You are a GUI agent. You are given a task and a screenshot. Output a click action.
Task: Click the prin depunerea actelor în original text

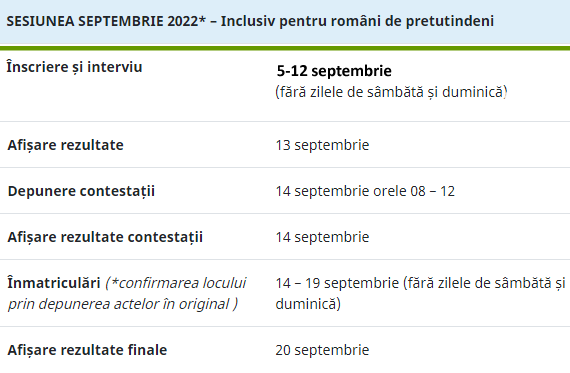(x=123, y=304)
